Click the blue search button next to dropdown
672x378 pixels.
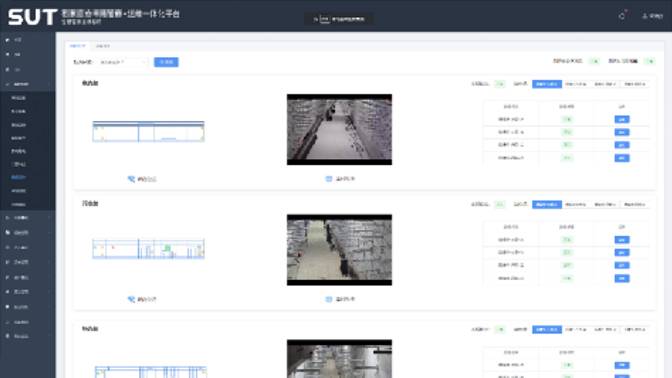(x=166, y=62)
